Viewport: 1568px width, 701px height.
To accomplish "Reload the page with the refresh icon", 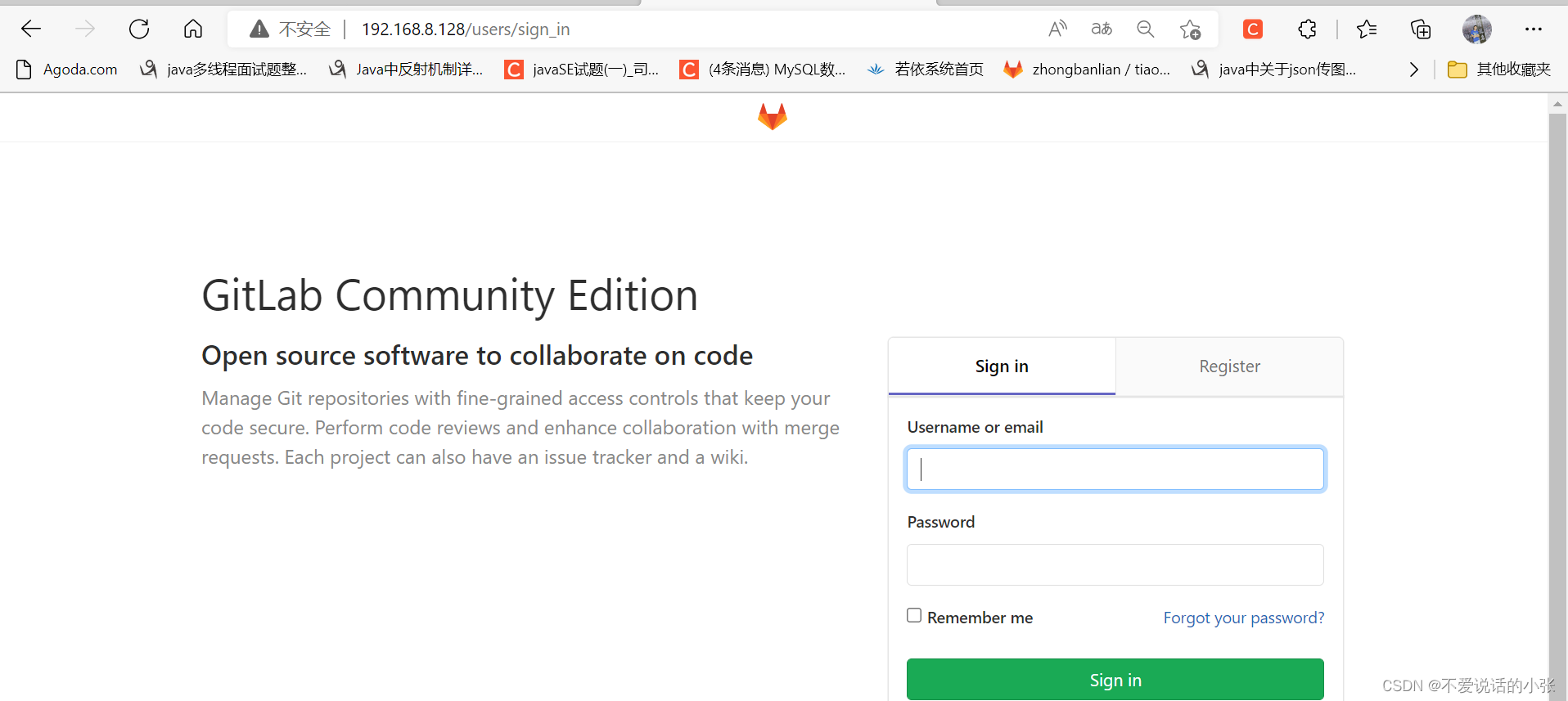I will pyautogui.click(x=139, y=29).
